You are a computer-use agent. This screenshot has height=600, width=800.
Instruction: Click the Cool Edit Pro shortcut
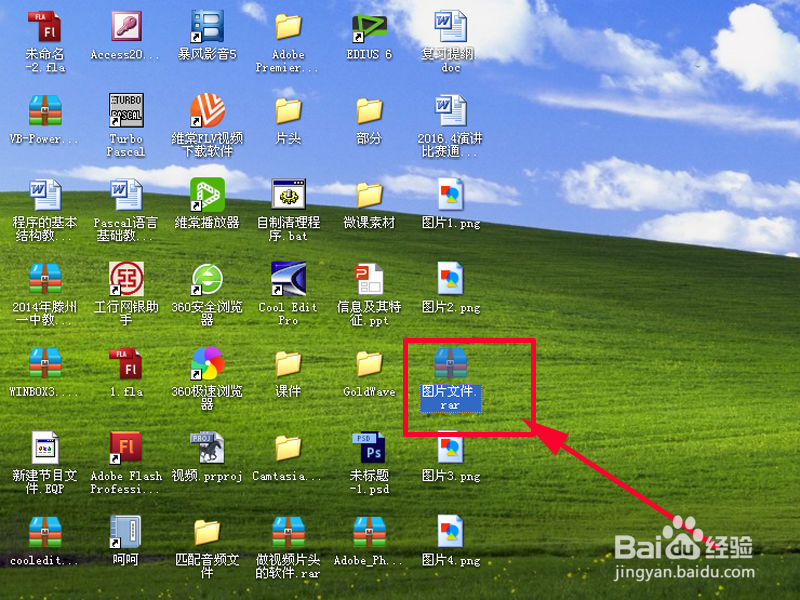click(288, 279)
